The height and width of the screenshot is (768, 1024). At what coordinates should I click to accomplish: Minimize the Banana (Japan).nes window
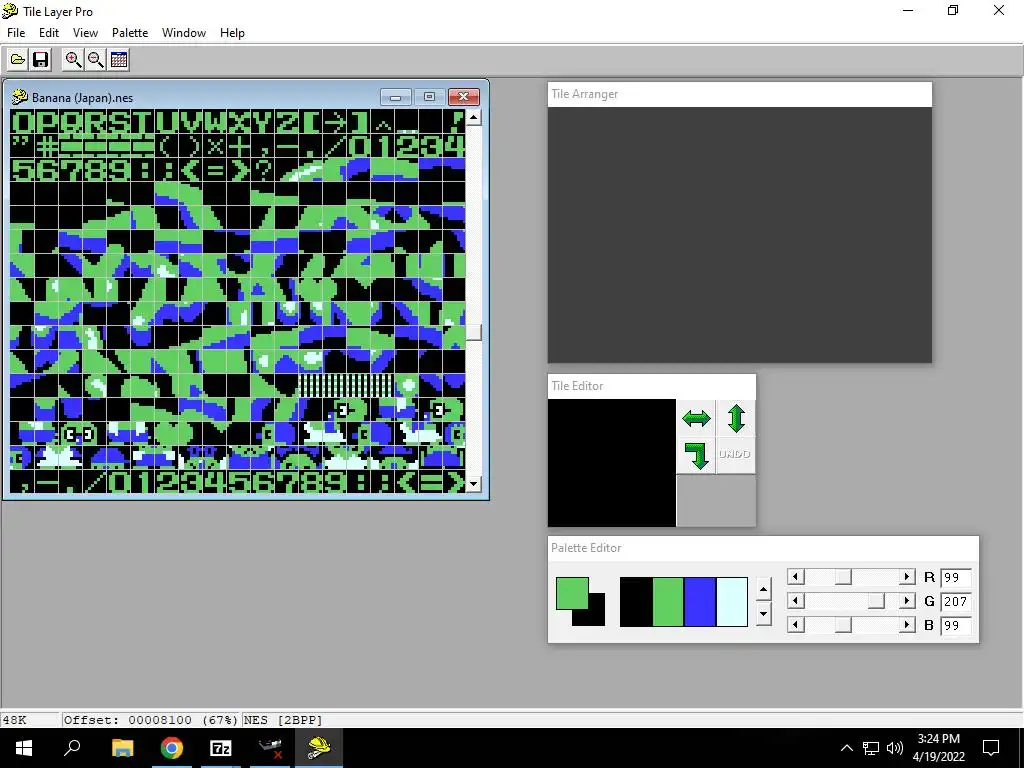396,97
